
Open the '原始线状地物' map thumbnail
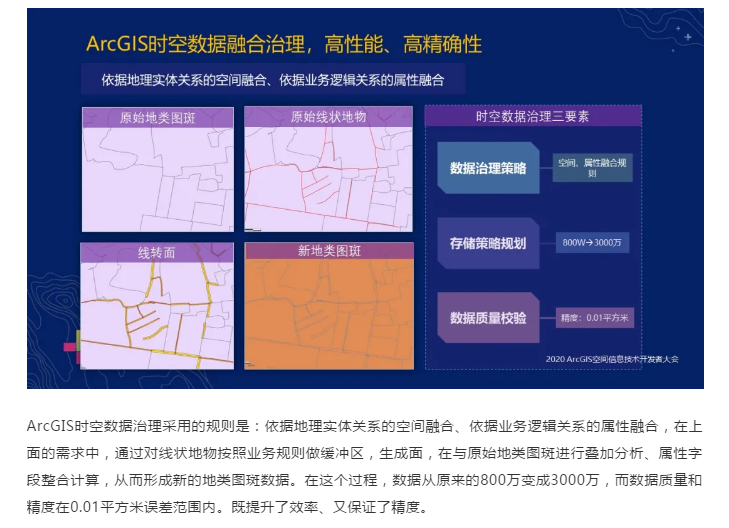click(x=328, y=169)
